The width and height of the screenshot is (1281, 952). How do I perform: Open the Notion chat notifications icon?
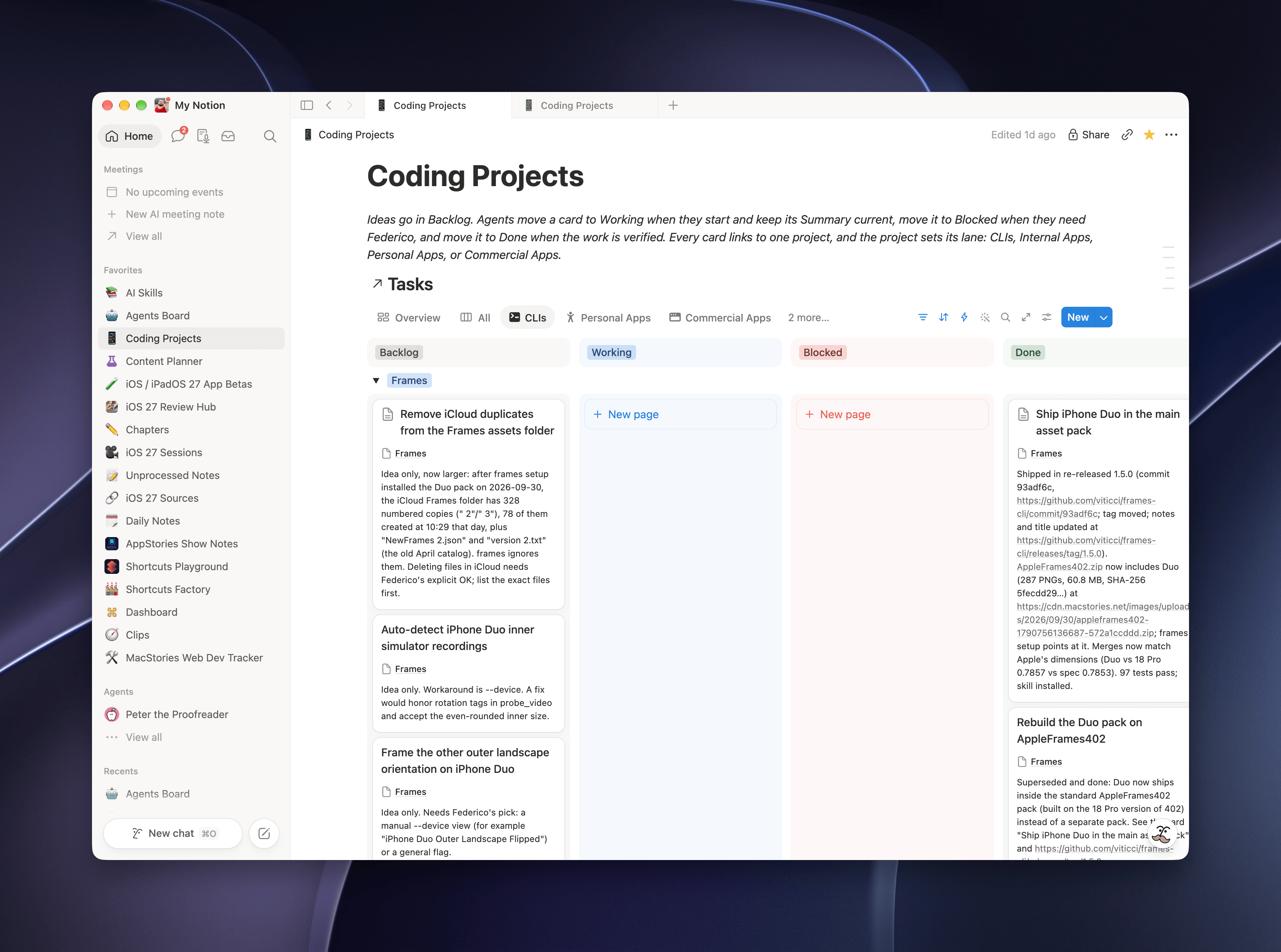(179, 135)
